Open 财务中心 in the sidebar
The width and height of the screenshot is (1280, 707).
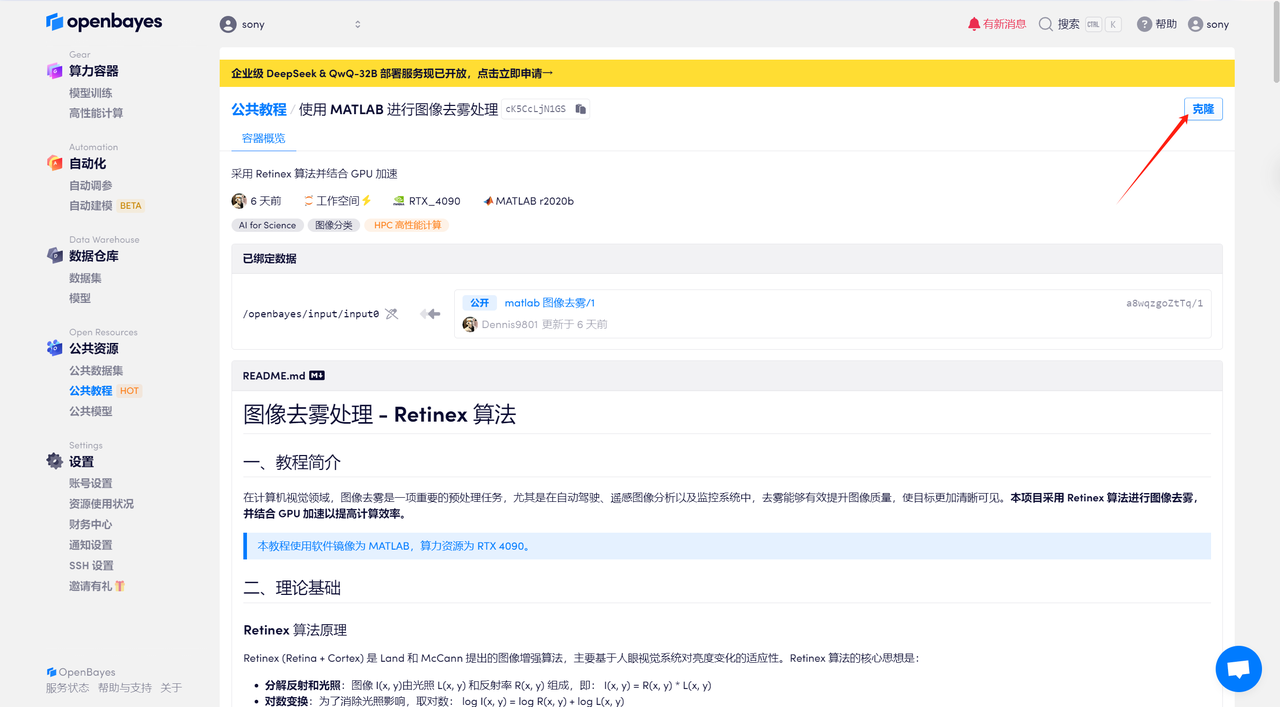(x=91, y=524)
